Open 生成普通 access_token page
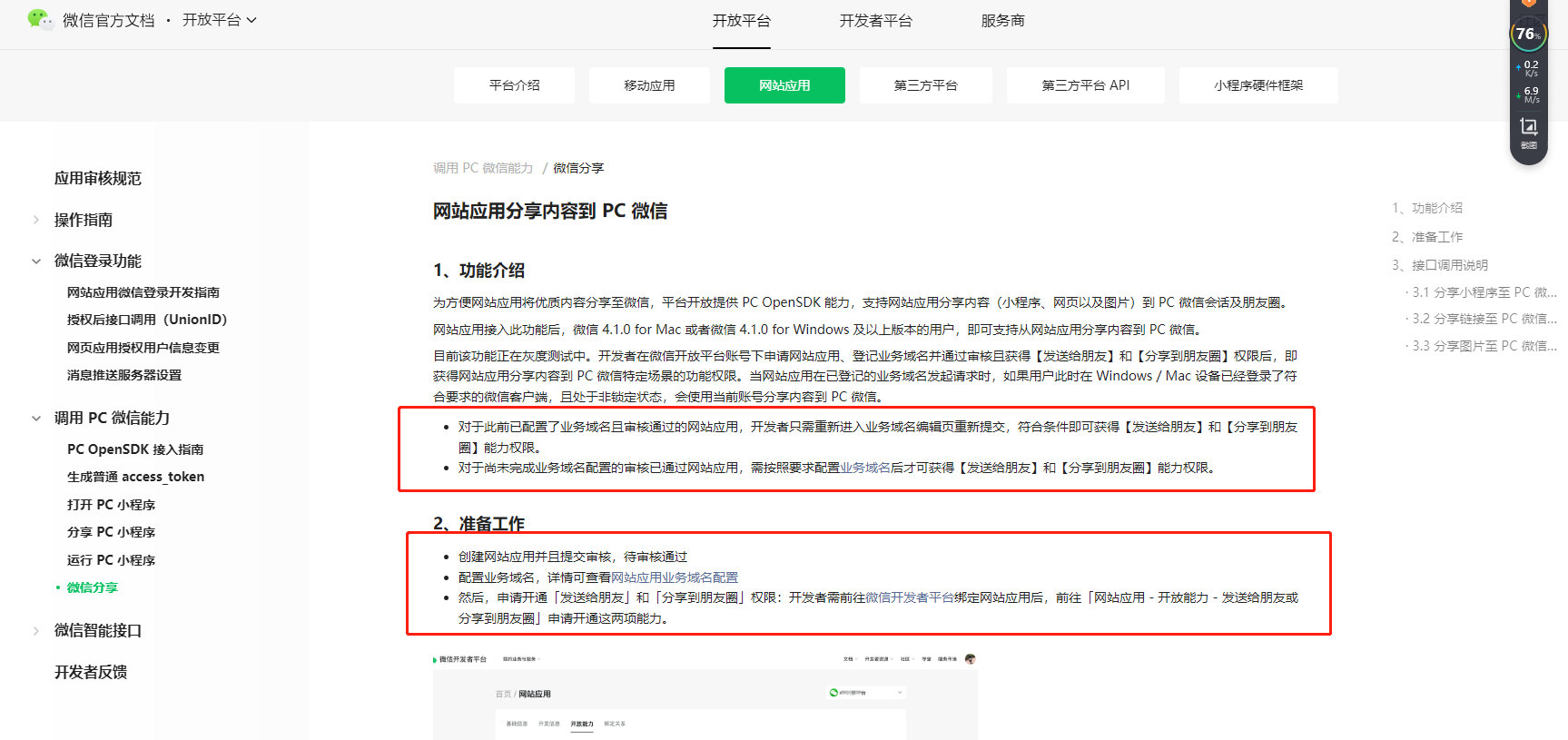Viewport: 1568px width, 740px height. point(135,477)
